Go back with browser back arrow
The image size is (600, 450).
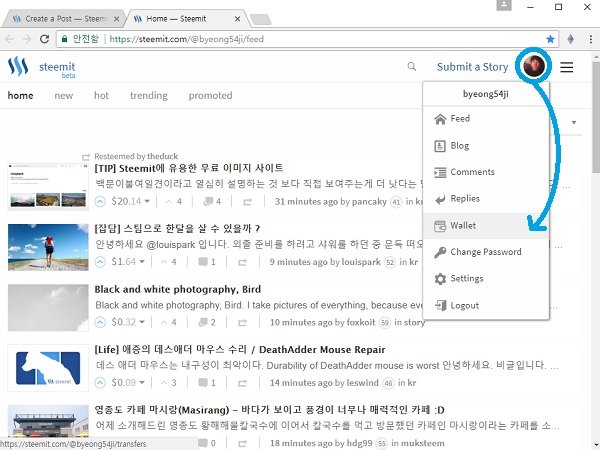(10, 39)
